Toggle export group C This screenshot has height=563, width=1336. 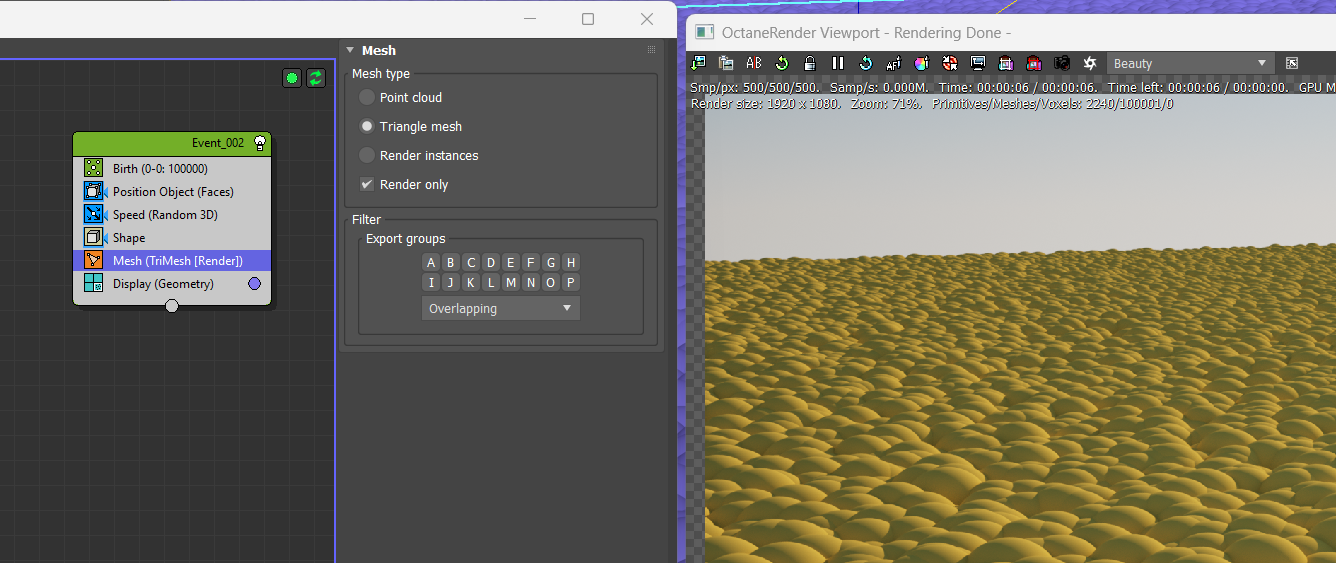(x=471, y=262)
